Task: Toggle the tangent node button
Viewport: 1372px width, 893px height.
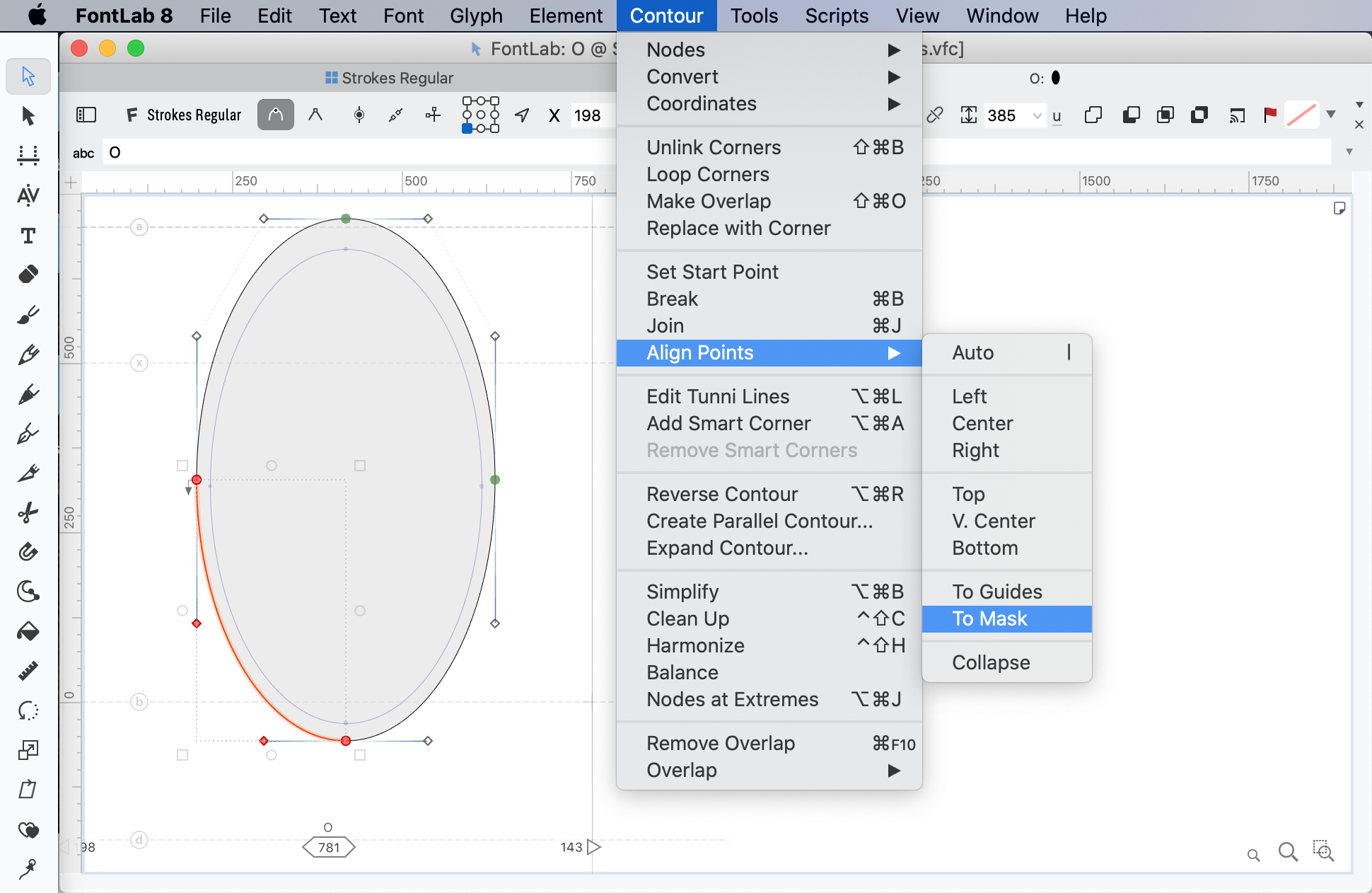Action: click(396, 115)
